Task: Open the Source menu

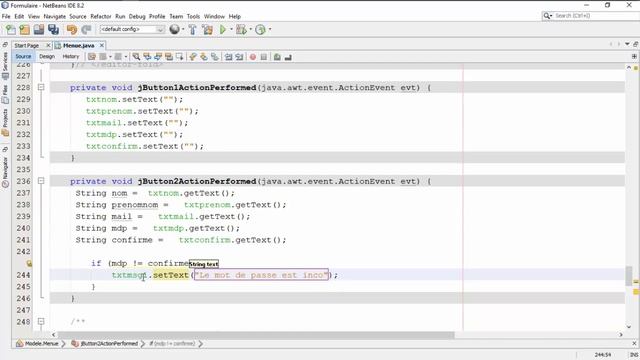Action: tap(78, 16)
